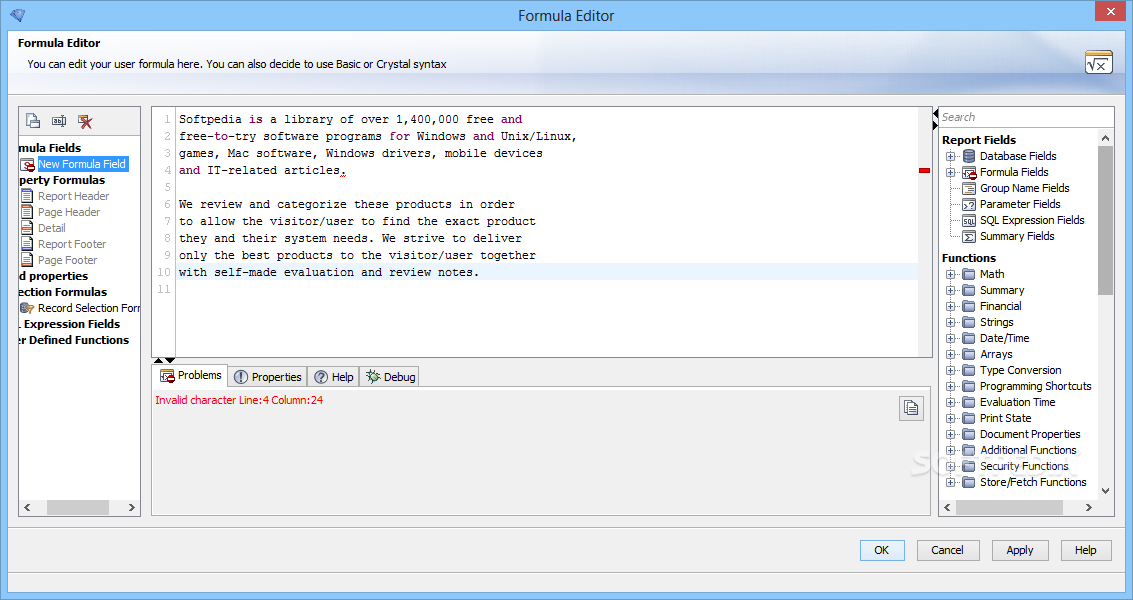The width and height of the screenshot is (1133, 600).
Task: Click the Summary Fields sigma icon
Action: (969, 236)
